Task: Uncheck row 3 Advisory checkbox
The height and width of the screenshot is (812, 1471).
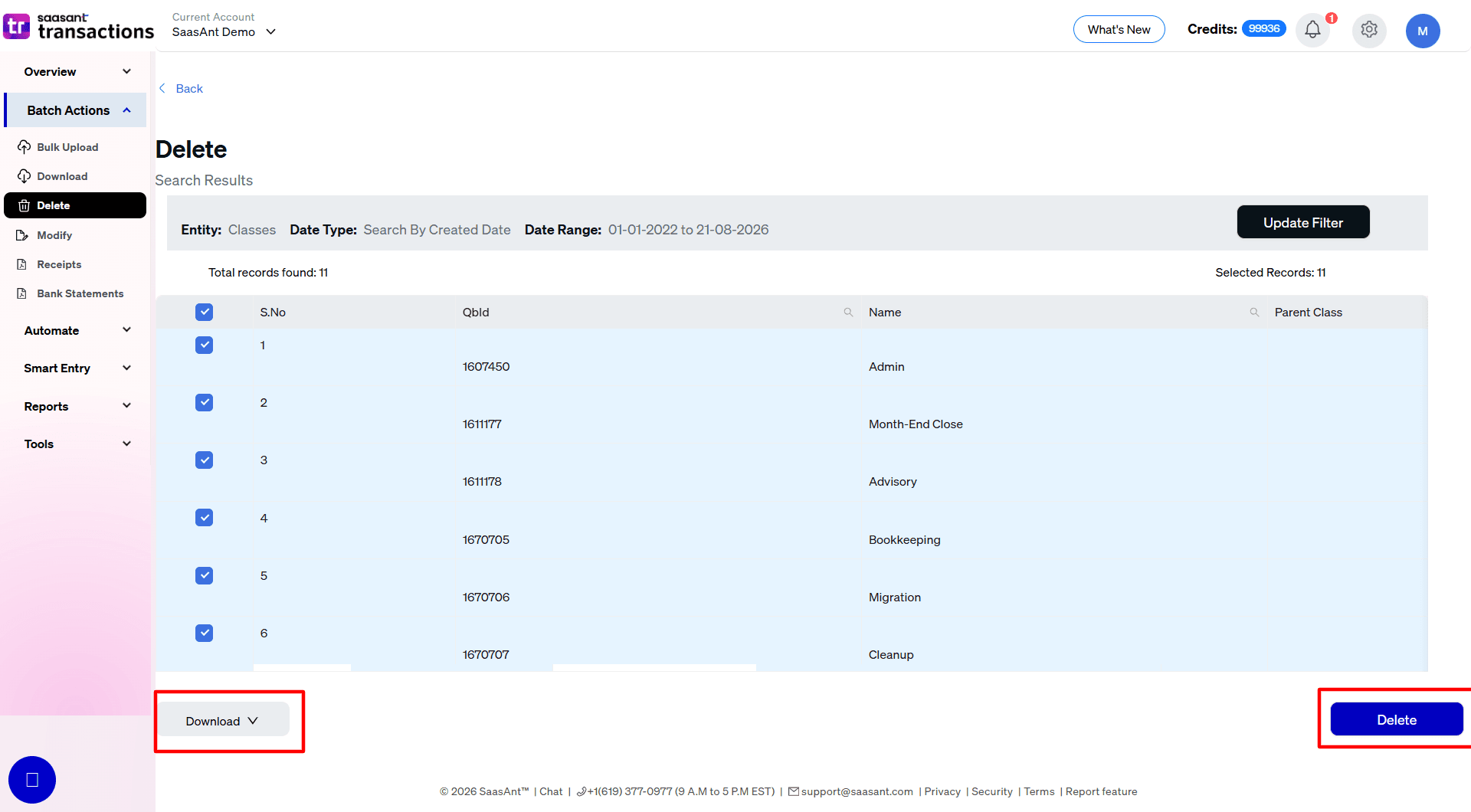Action: point(204,460)
